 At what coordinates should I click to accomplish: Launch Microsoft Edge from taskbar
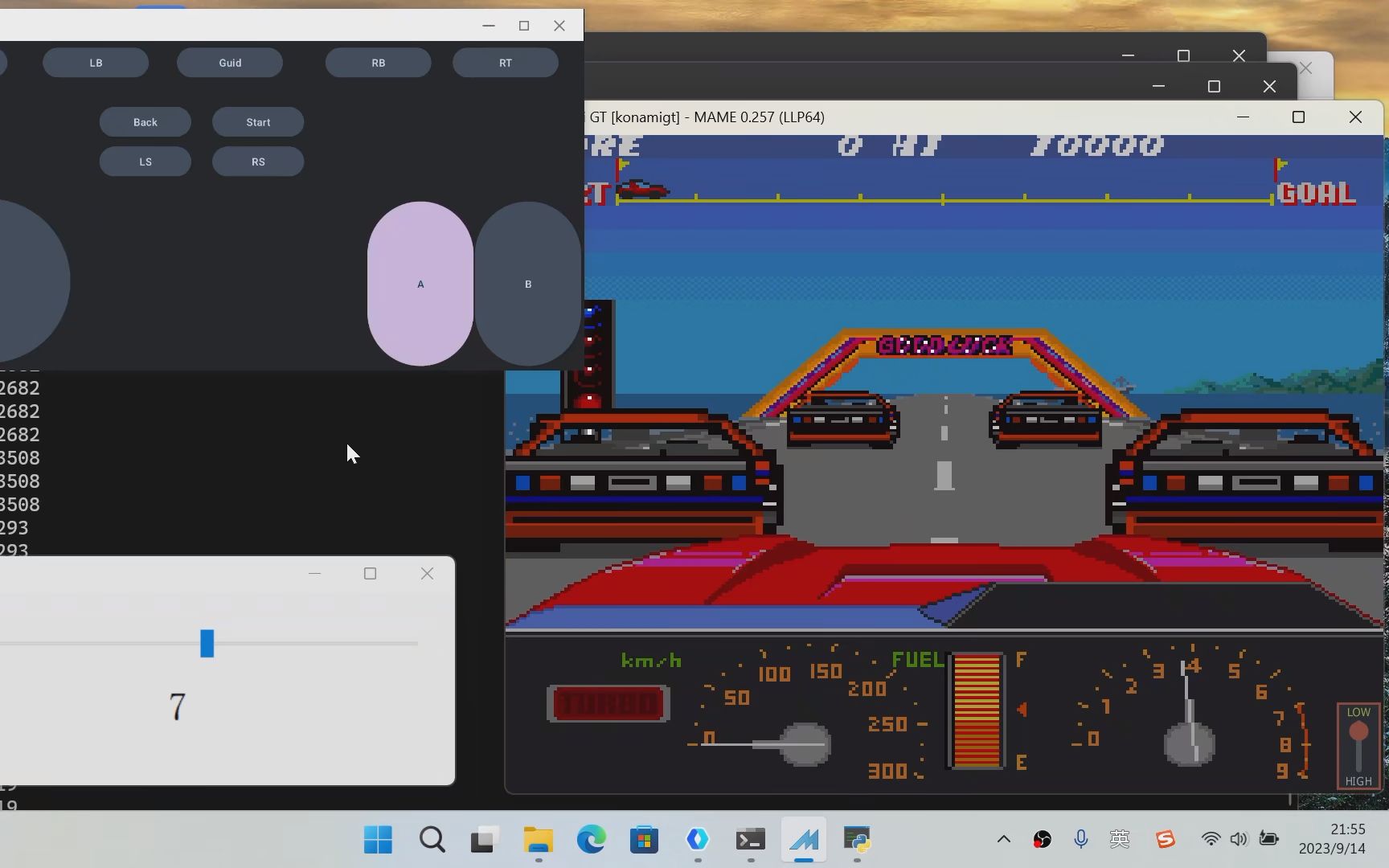tap(592, 840)
